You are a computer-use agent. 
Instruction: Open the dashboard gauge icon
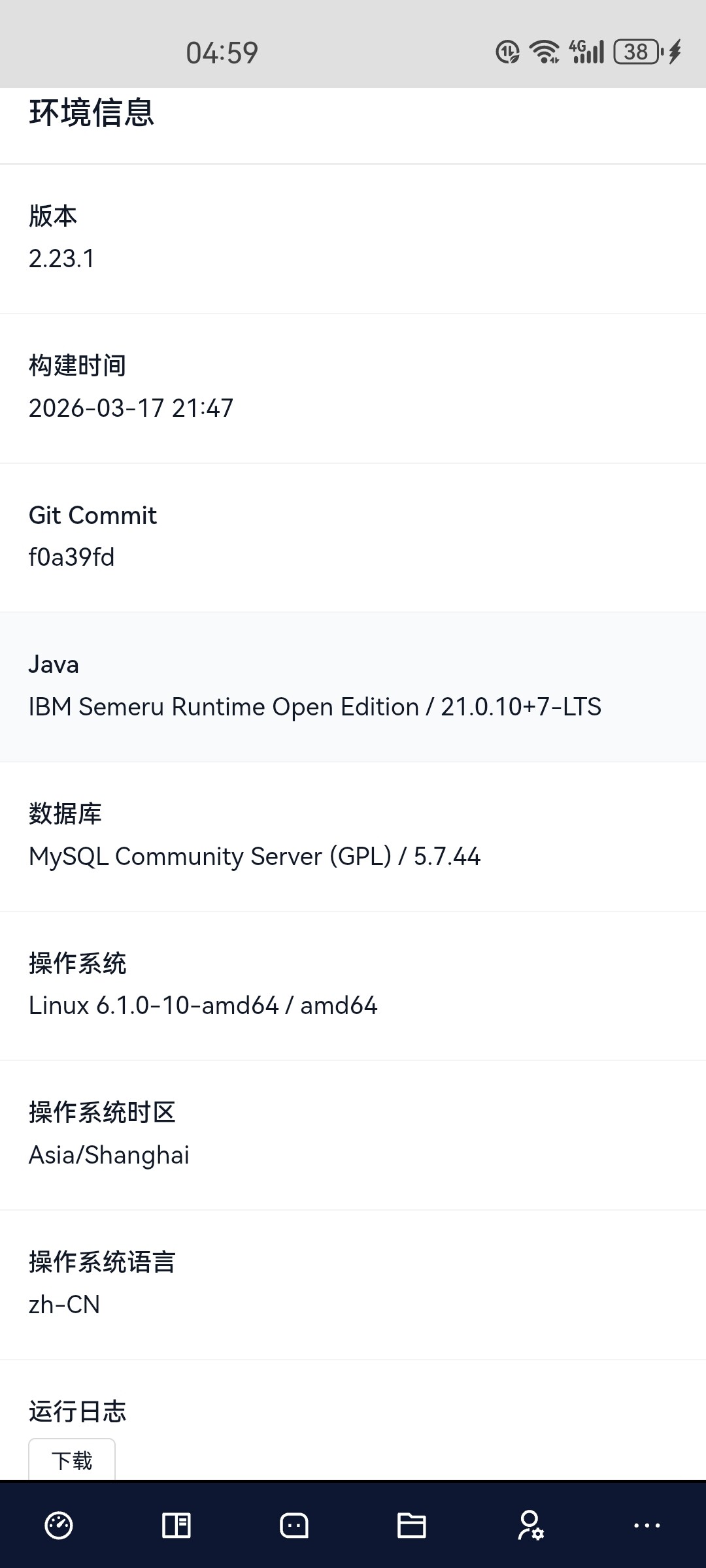coord(59,1526)
